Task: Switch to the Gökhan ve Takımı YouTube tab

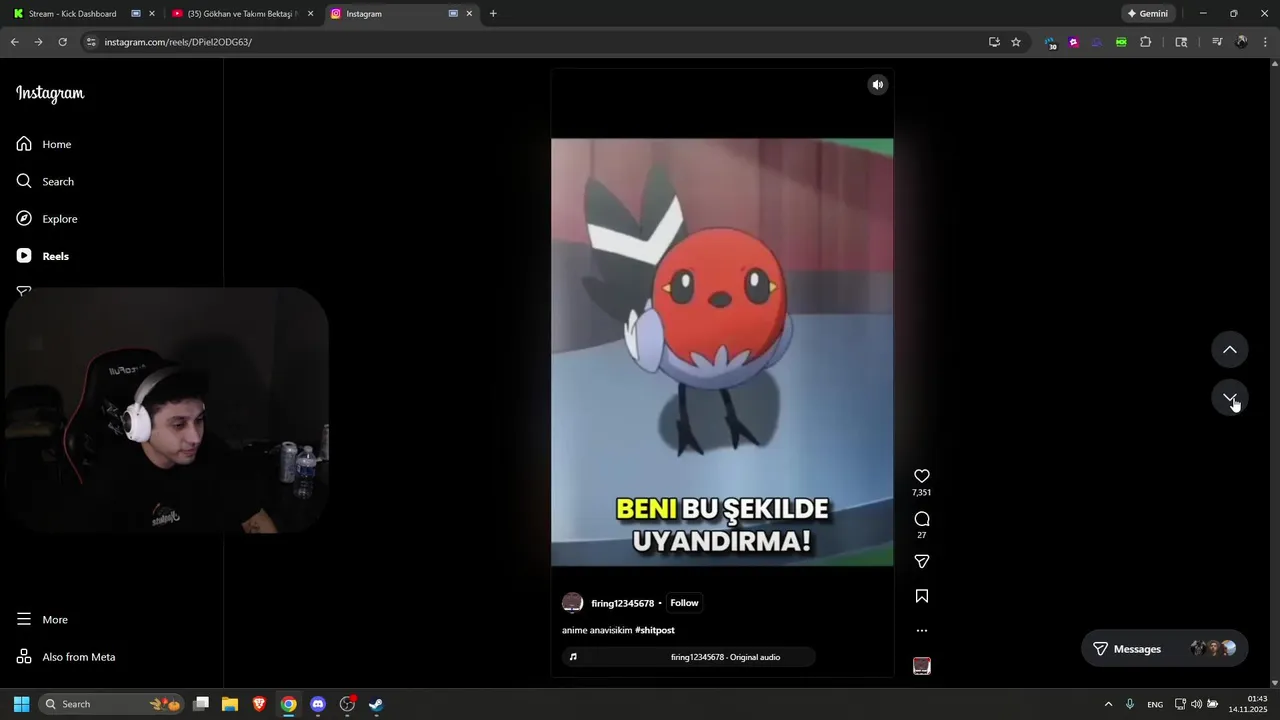Action: [240, 14]
